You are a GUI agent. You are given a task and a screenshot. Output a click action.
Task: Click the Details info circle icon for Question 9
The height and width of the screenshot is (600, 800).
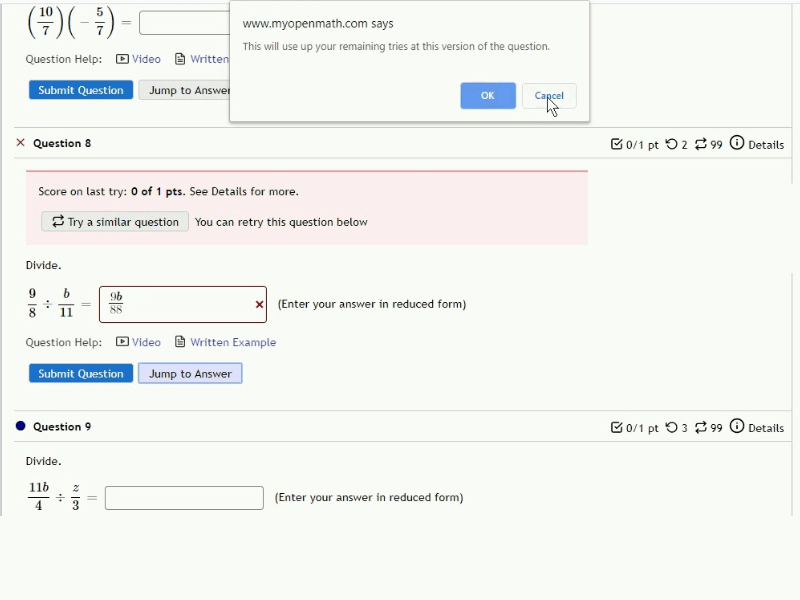point(736,426)
